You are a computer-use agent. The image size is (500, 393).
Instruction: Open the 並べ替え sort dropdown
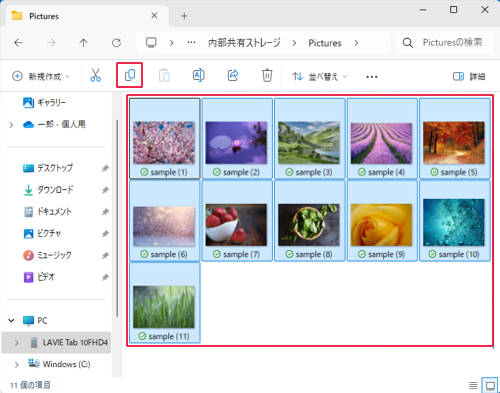point(319,77)
